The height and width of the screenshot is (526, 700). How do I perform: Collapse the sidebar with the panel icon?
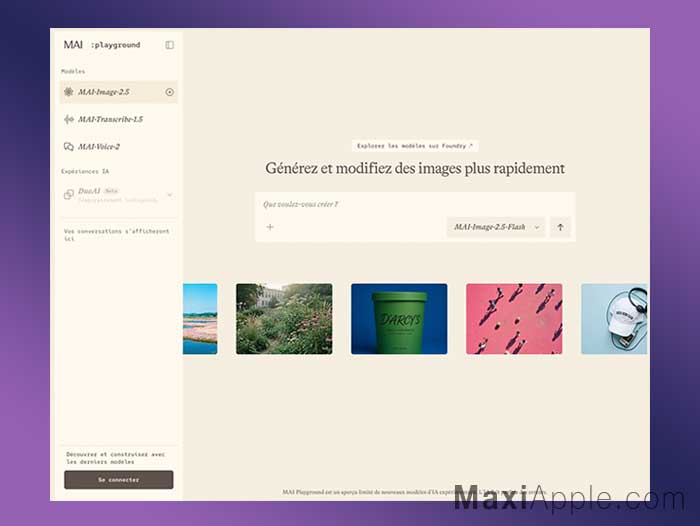tap(170, 45)
